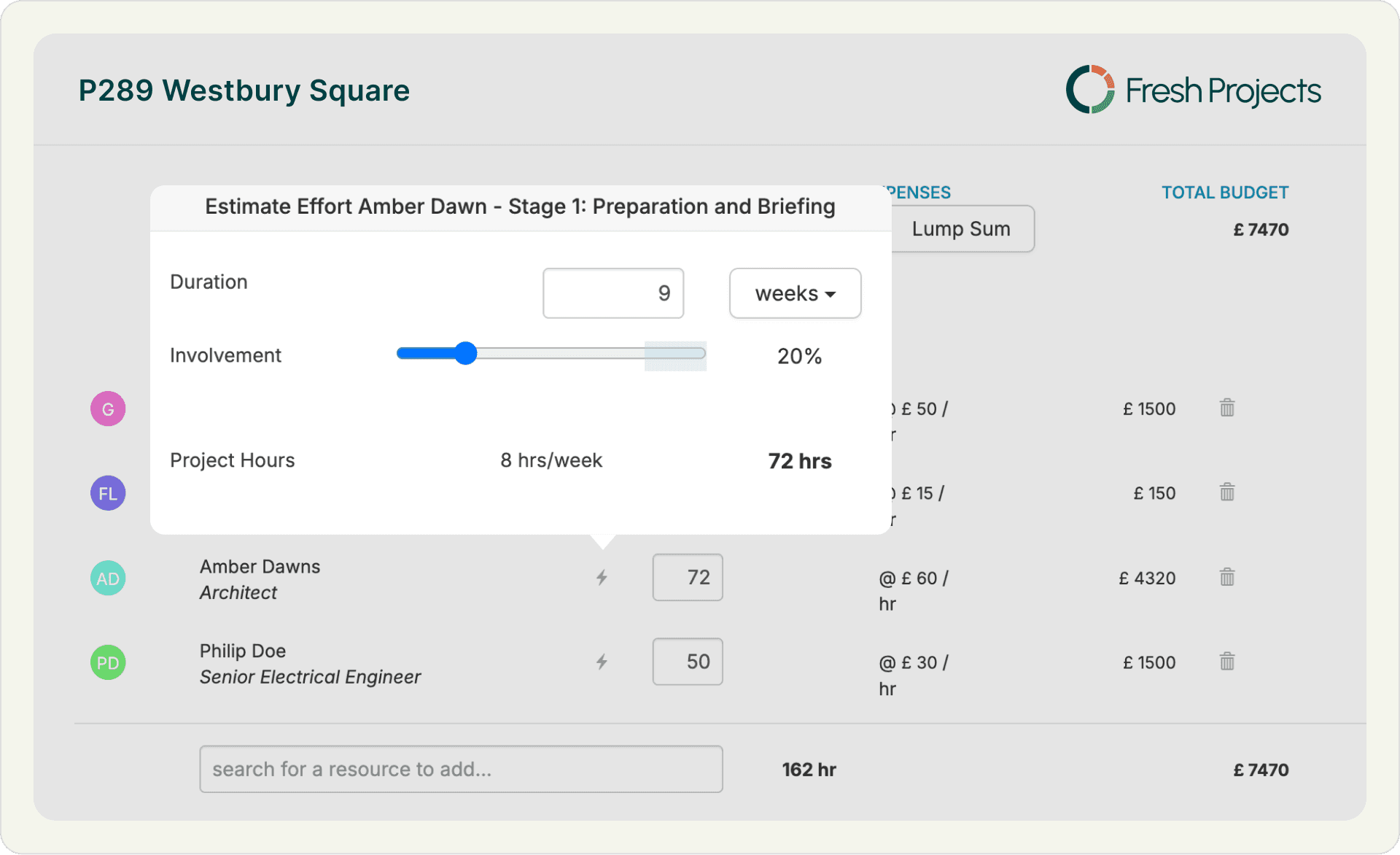Viewport: 1400px width, 855px height.
Task: Click the Duration input field
Action: [x=612, y=293]
